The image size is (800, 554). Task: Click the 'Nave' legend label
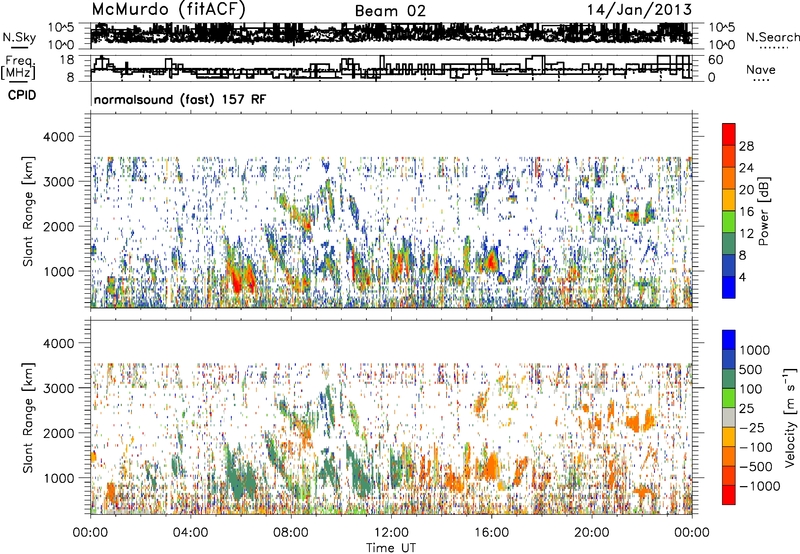point(761,69)
